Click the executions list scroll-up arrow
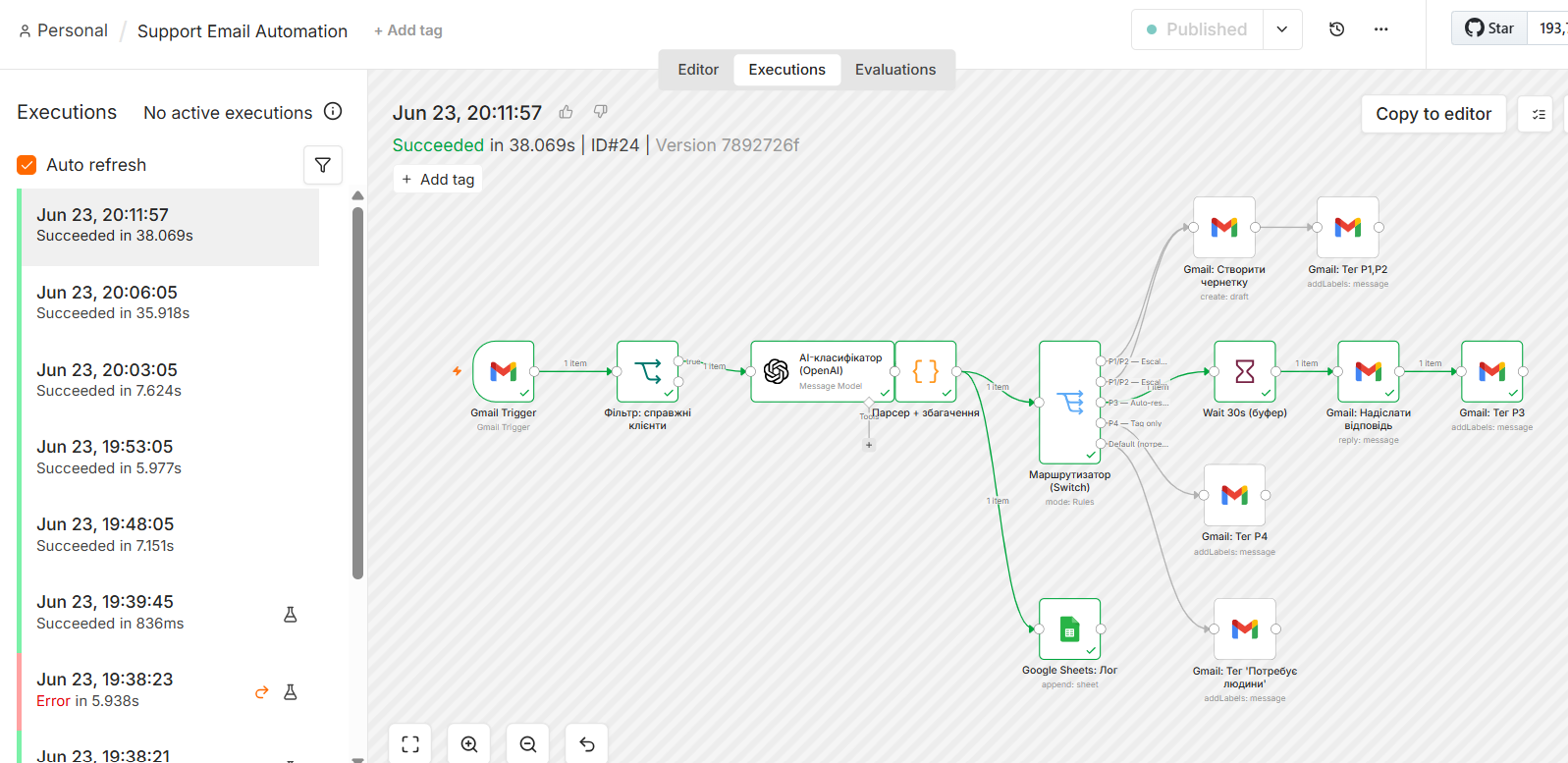 click(357, 195)
